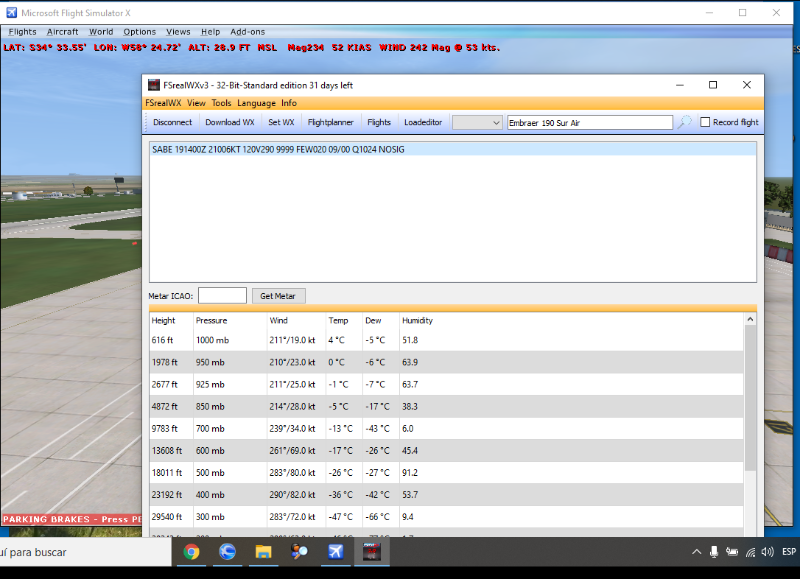Click the Disconnect toolbar button

tap(172, 122)
